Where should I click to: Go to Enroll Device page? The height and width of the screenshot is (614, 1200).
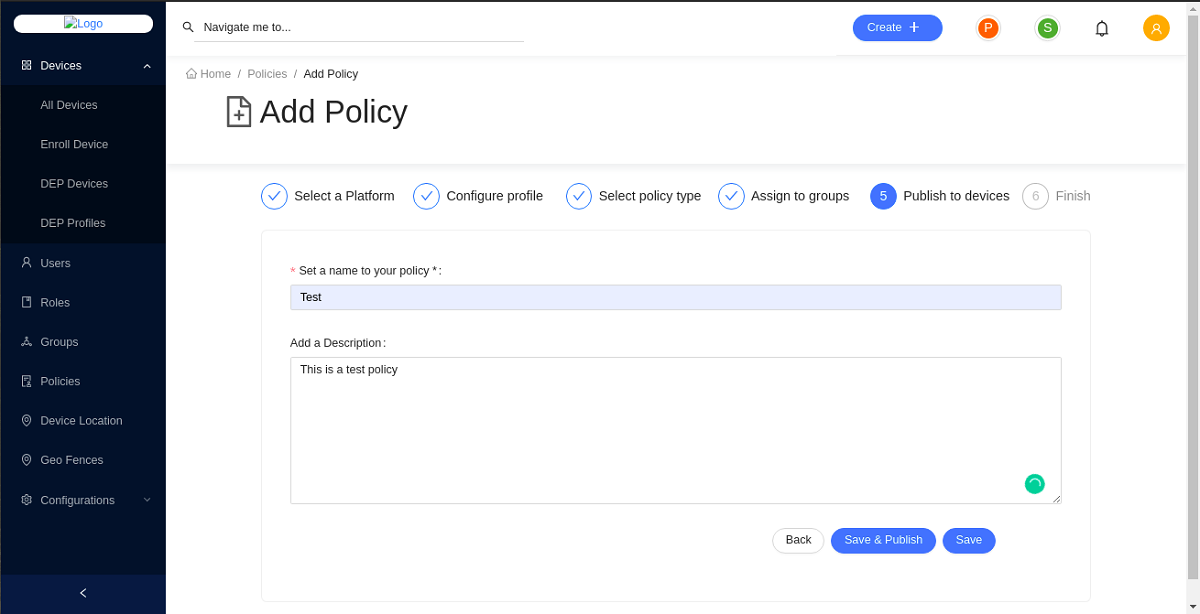pyautogui.click(x=74, y=144)
